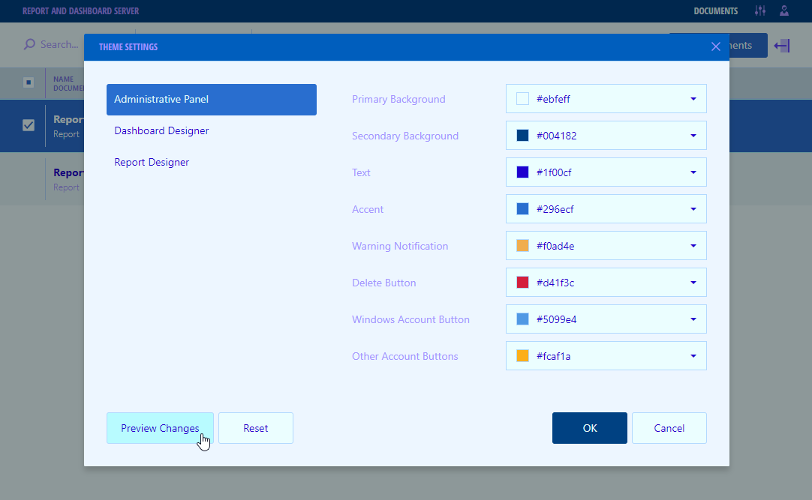
Task: Click the Cancel button
Action: [x=669, y=428]
